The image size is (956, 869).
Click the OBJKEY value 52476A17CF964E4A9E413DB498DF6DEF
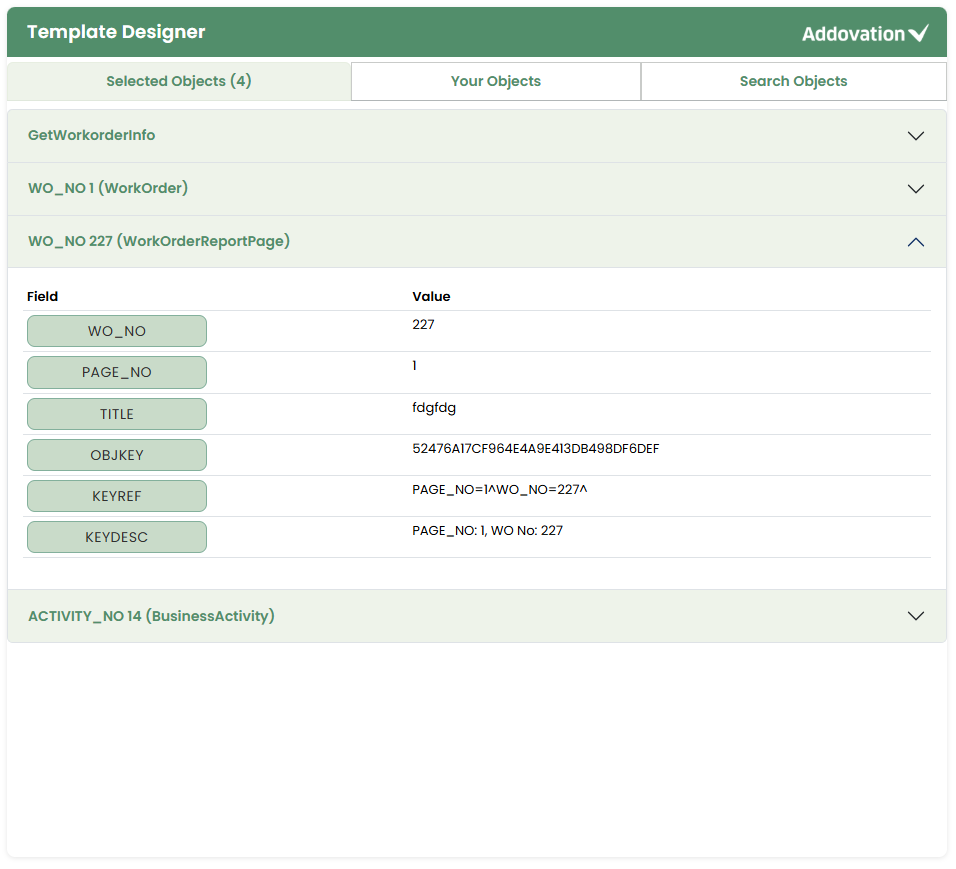click(x=535, y=449)
